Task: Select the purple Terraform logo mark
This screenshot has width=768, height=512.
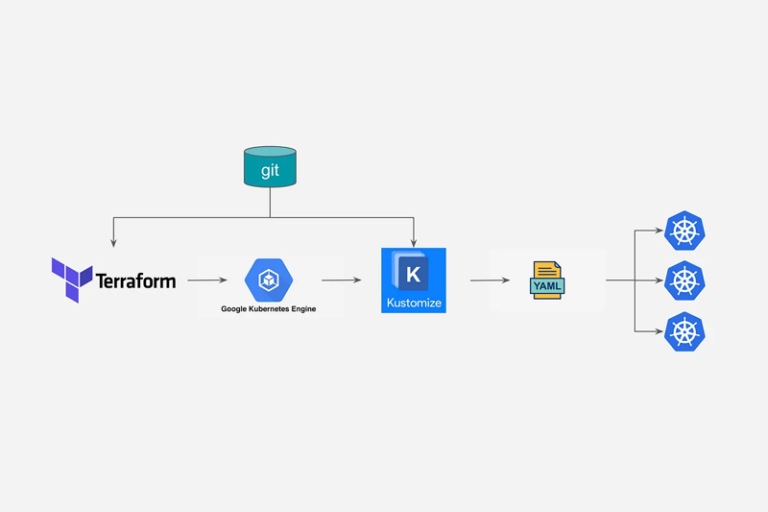Action: [72, 280]
